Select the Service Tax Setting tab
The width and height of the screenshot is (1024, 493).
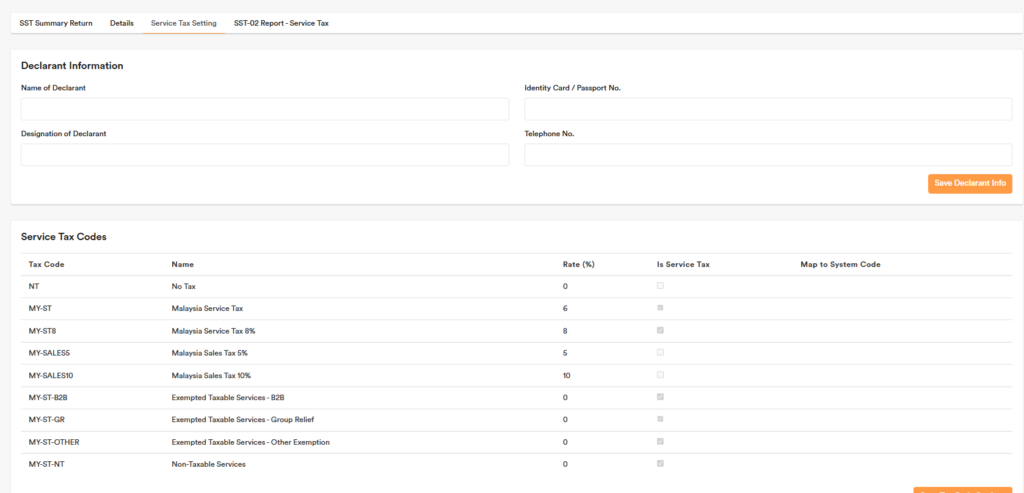click(183, 23)
